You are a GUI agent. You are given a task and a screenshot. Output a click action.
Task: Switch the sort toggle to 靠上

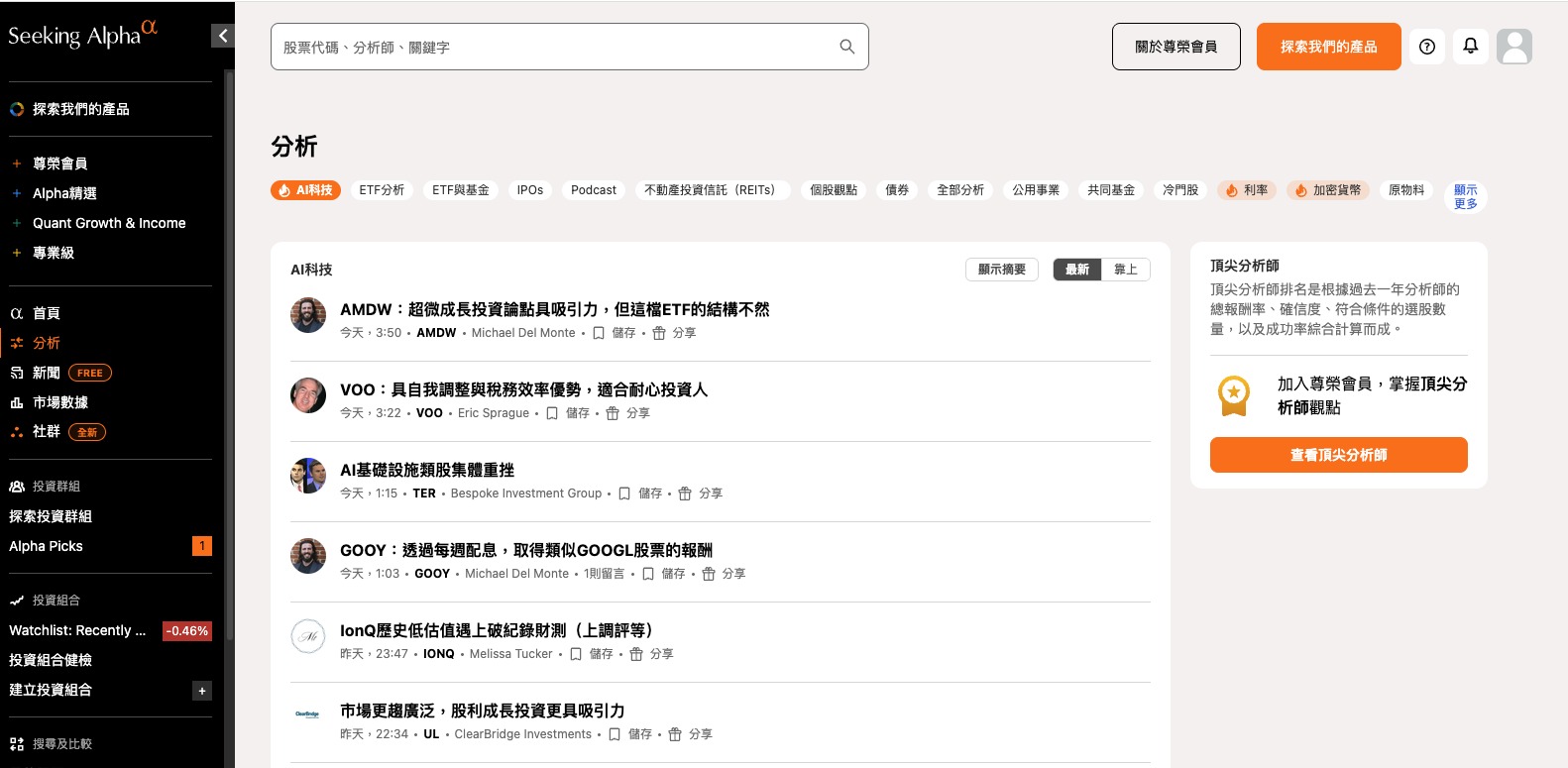coord(1126,270)
